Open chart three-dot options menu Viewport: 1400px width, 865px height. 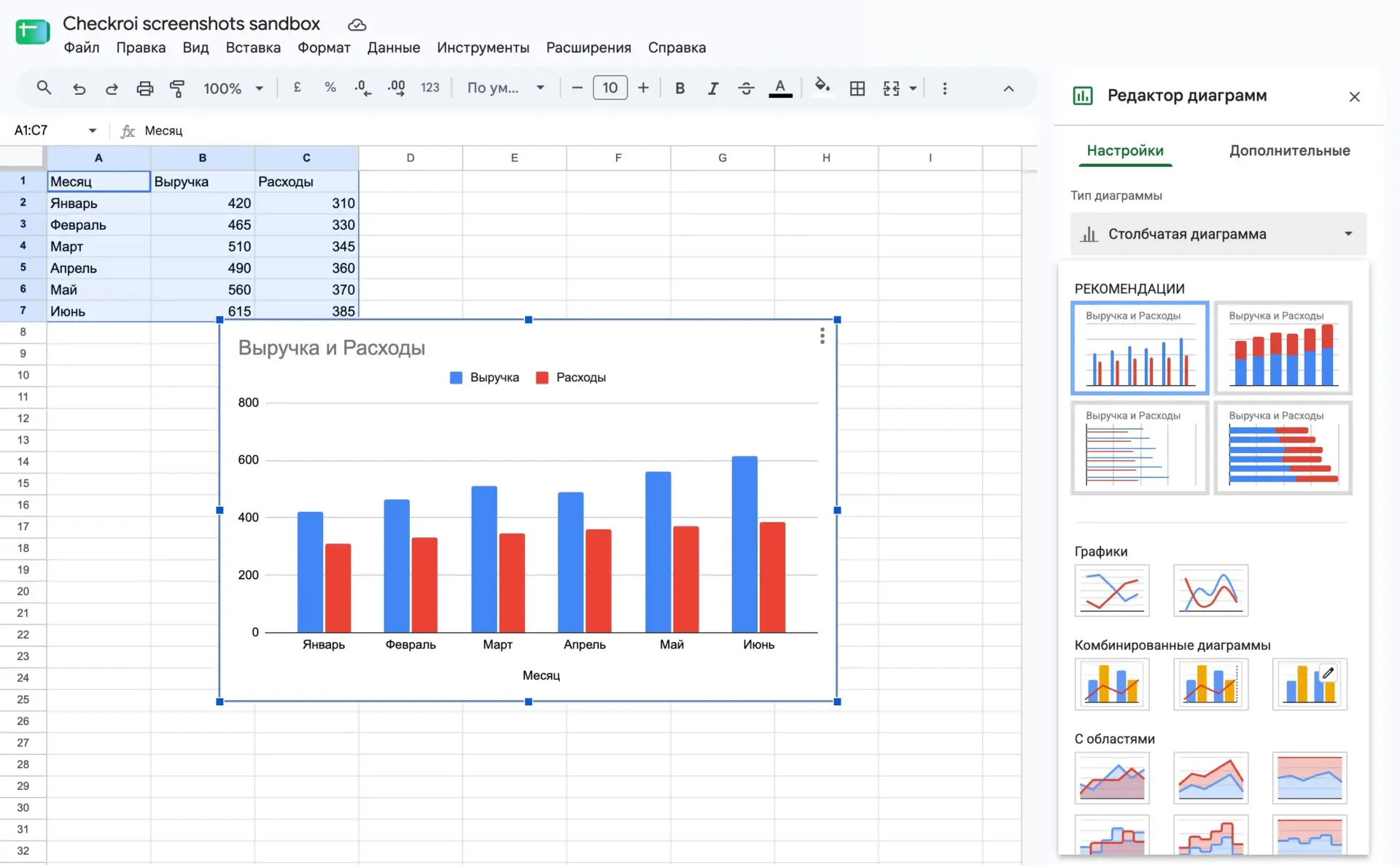(822, 335)
